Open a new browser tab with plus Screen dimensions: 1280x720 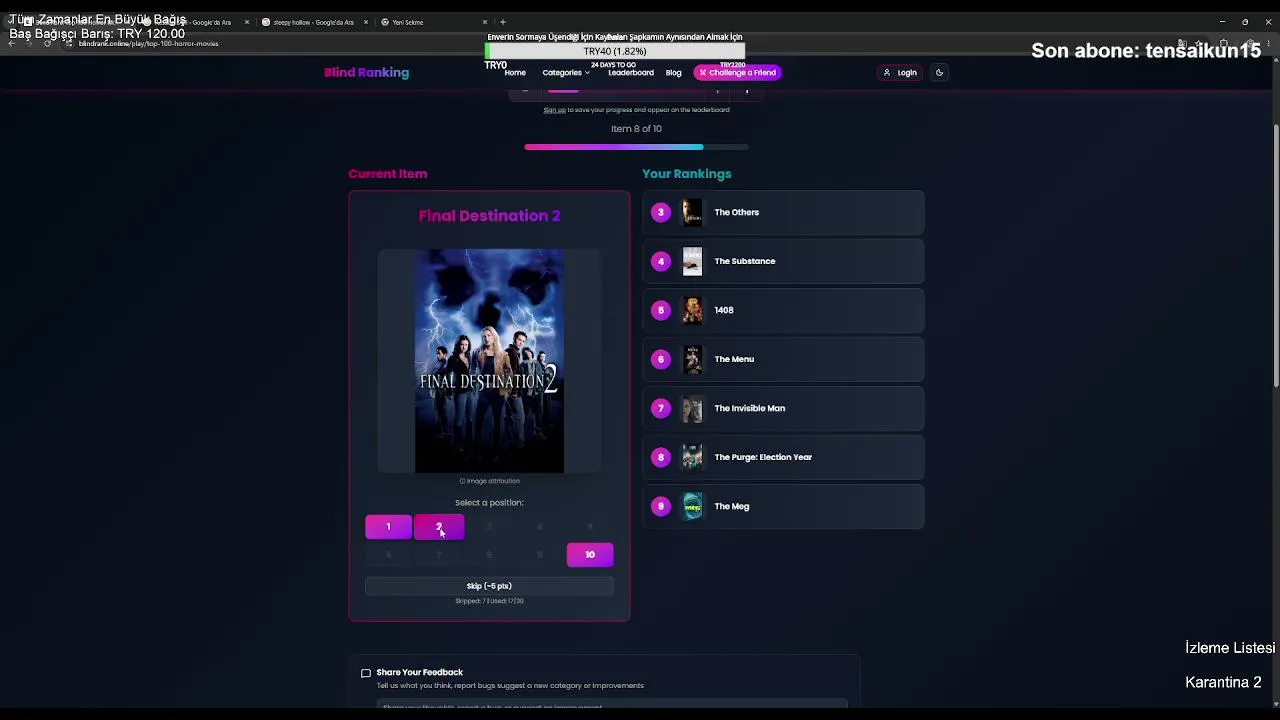[503, 22]
